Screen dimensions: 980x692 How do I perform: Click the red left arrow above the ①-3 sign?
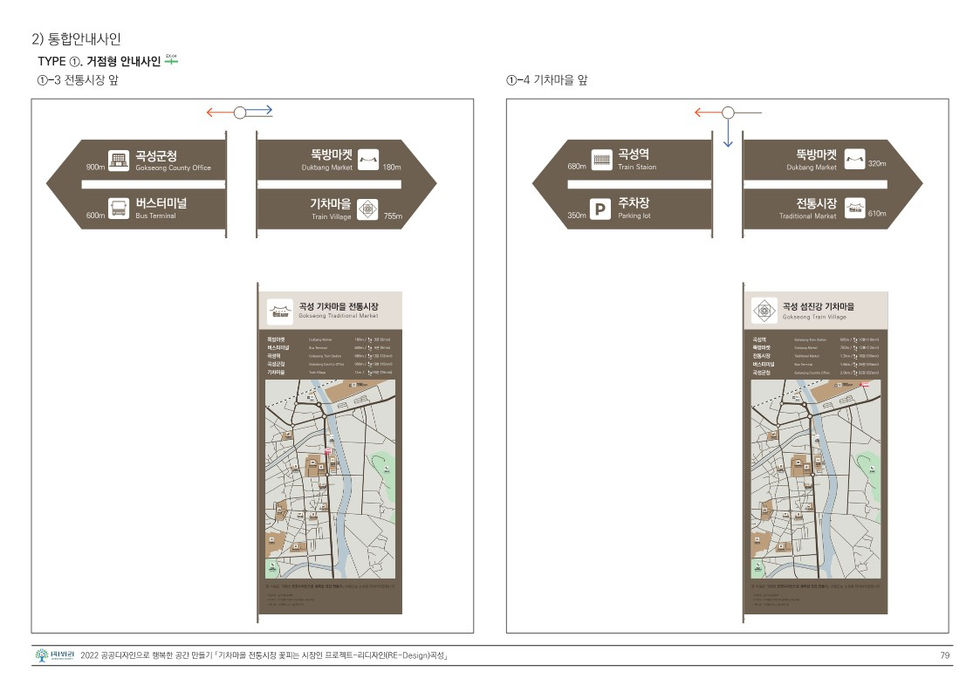pos(220,113)
